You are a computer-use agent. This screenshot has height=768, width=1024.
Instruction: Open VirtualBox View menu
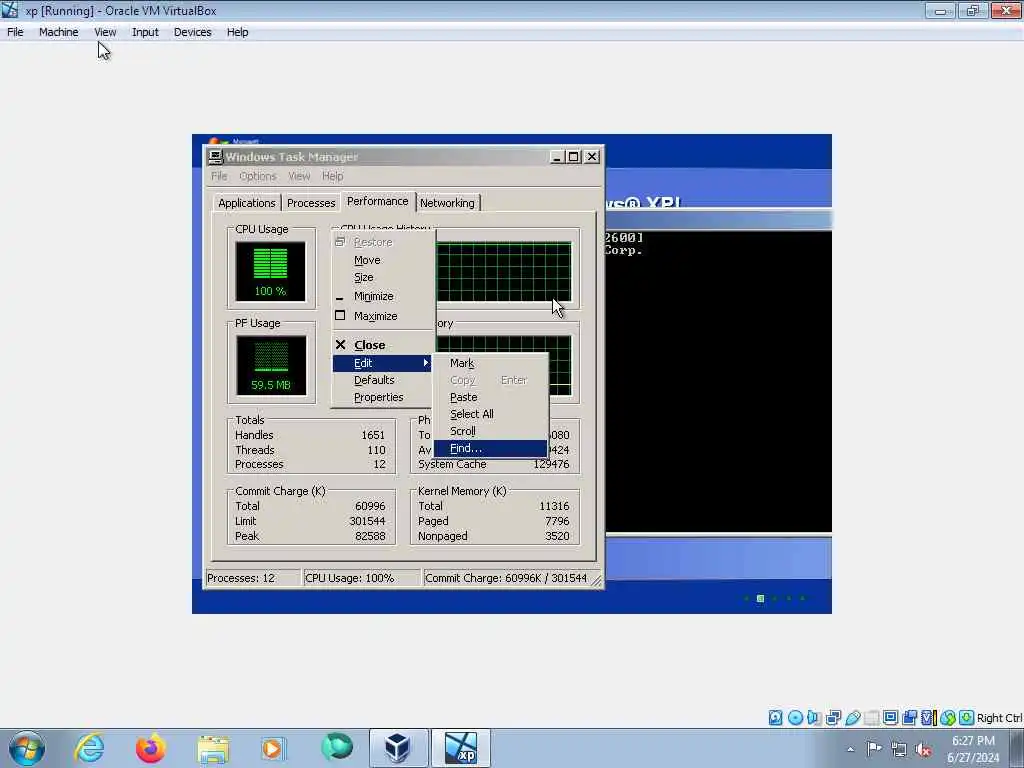105,32
